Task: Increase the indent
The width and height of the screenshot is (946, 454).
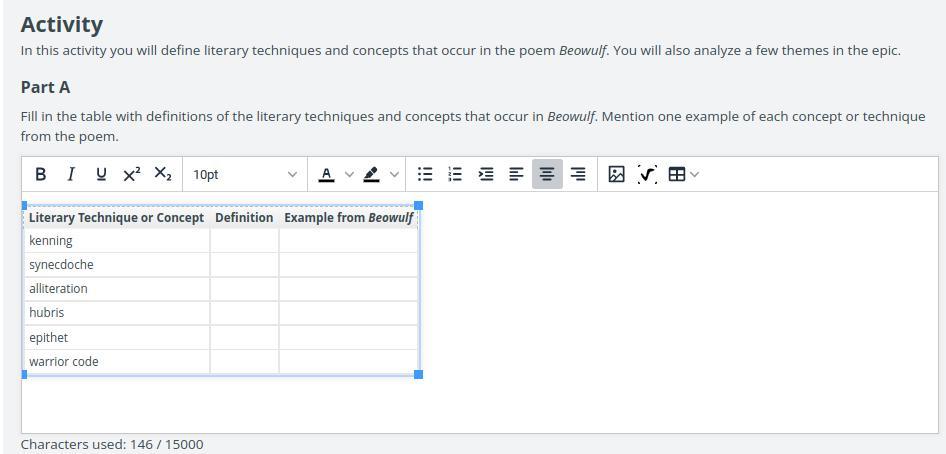Action: tap(486, 174)
